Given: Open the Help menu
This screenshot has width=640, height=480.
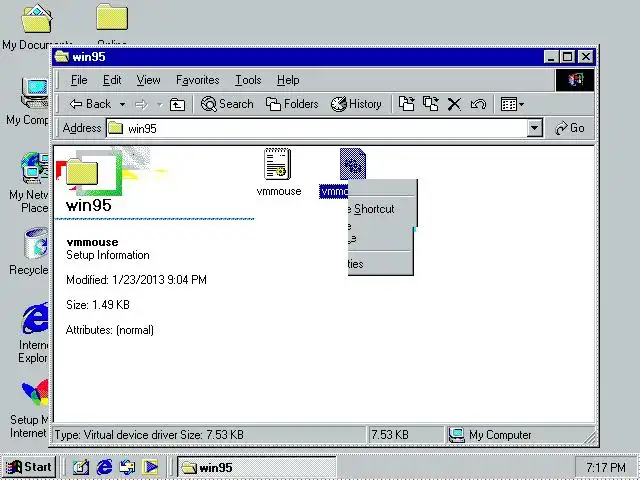Looking at the screenshot, I should [x=288, y=80].
